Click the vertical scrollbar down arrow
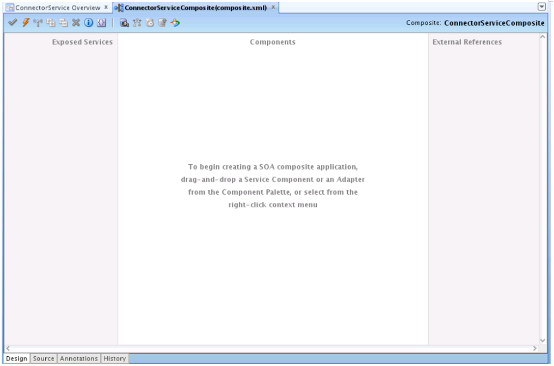The width and height of the screenshot is (554, 366). [x=543, y=341]
